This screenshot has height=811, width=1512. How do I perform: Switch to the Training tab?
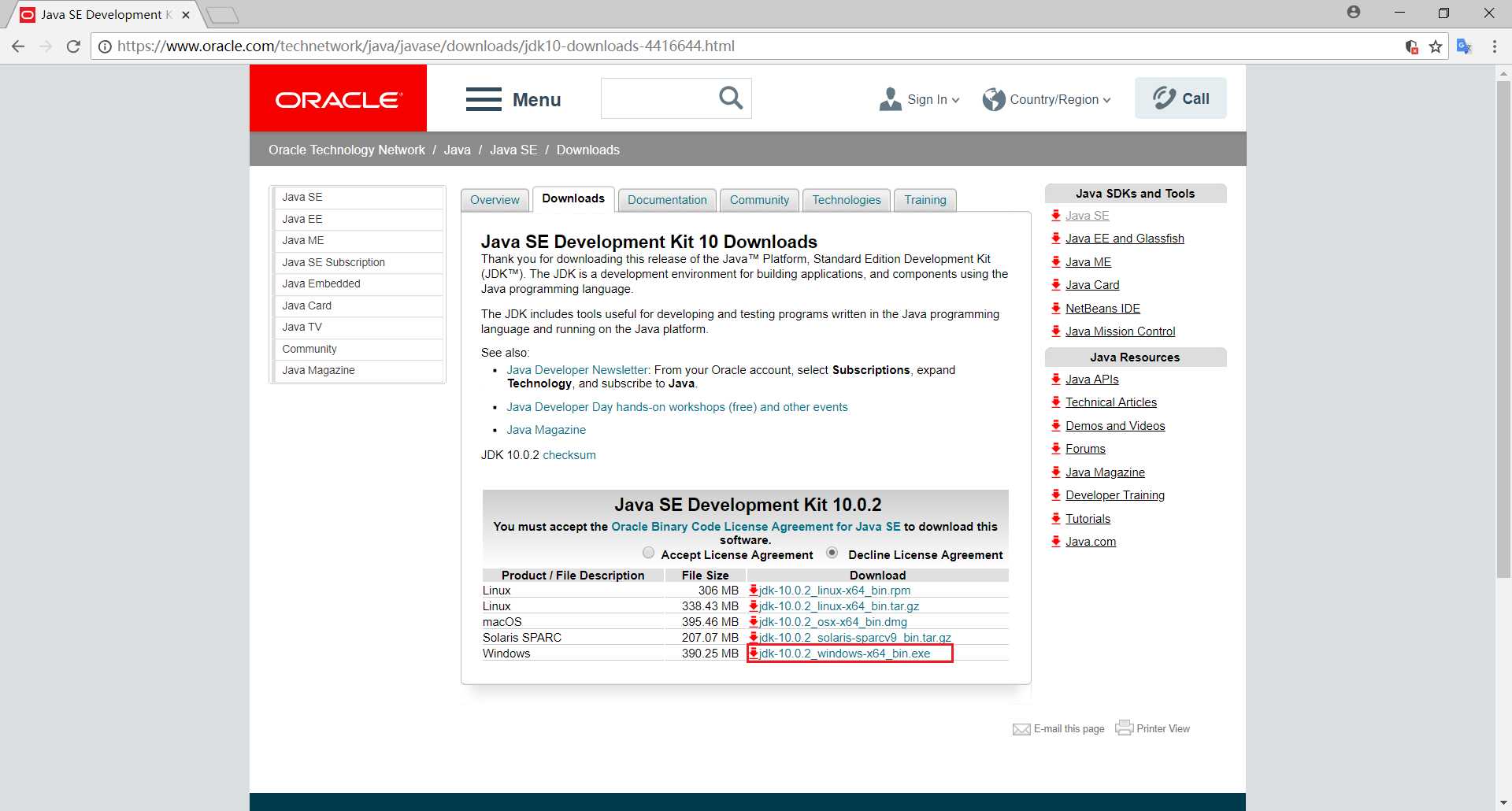tap(925, 200)
